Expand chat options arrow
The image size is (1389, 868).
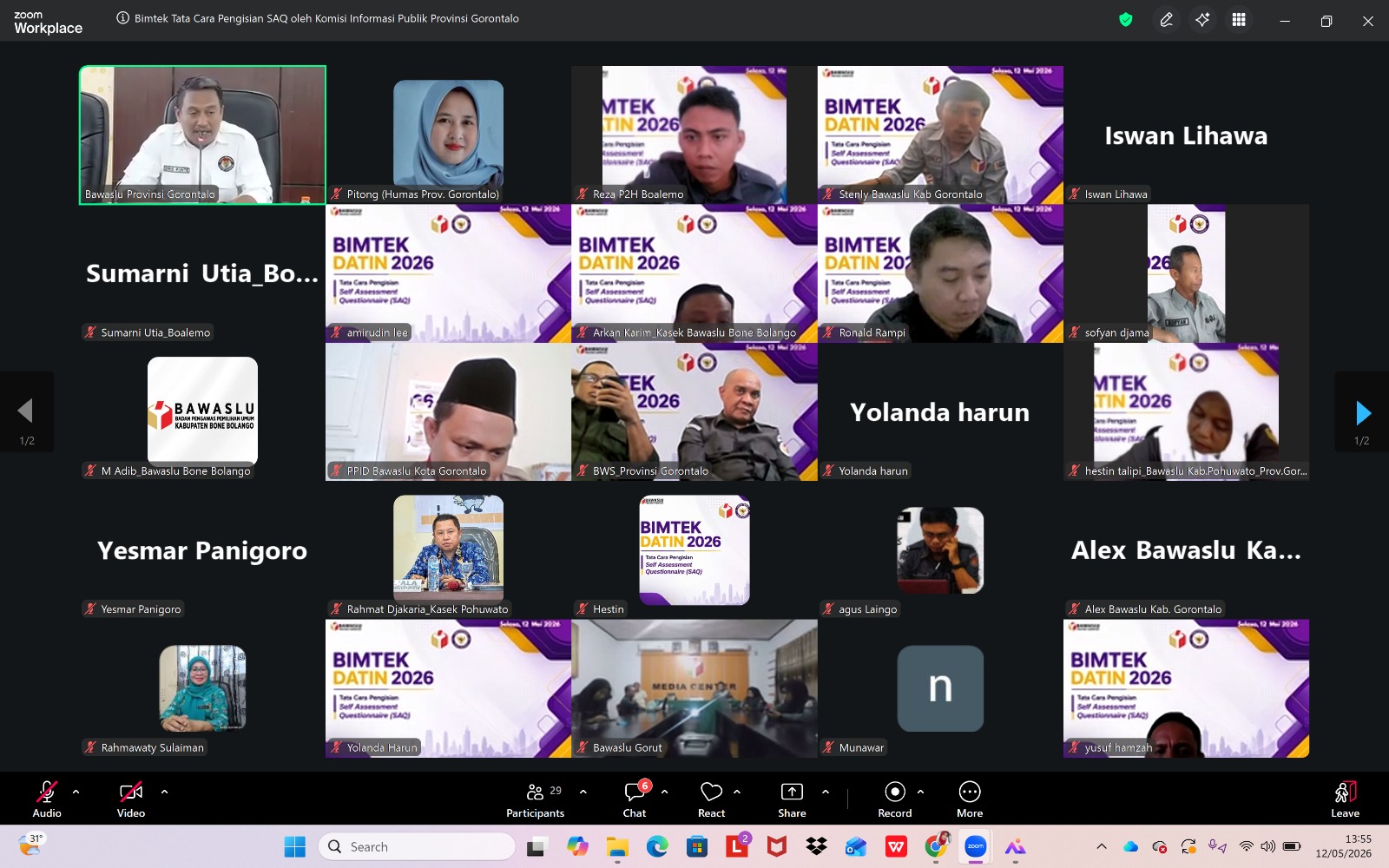click(665, 792)
